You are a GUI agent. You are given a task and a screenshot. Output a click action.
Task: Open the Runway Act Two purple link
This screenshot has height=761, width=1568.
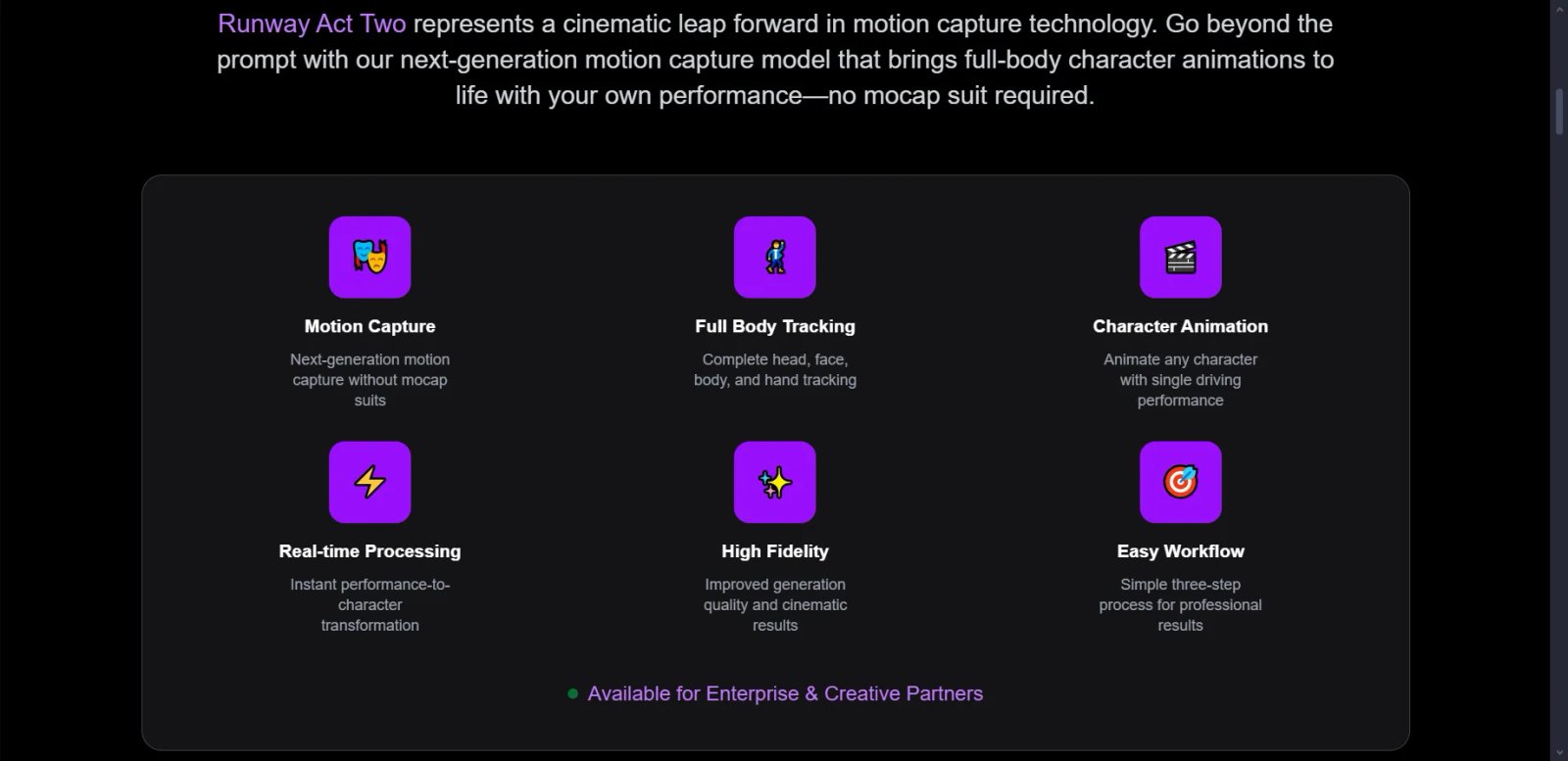312,24
